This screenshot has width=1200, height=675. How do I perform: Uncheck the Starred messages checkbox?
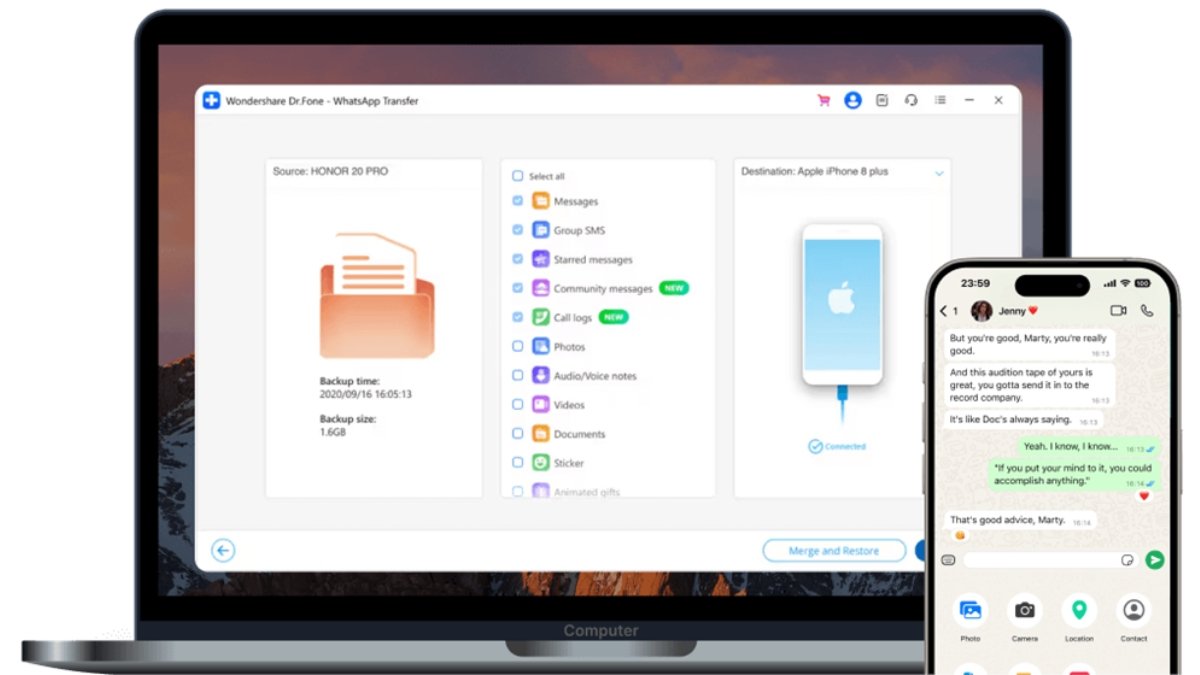518,259
